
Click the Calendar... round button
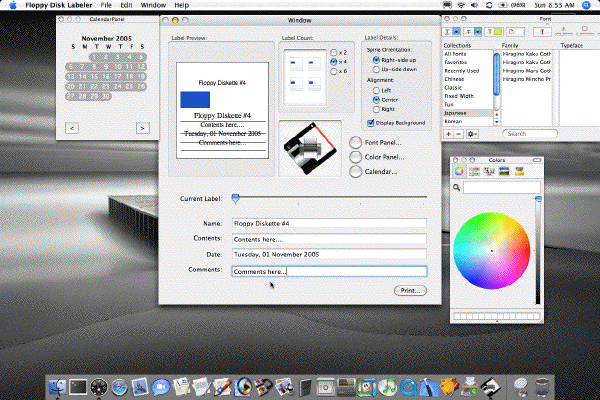[x=355, y=171]
